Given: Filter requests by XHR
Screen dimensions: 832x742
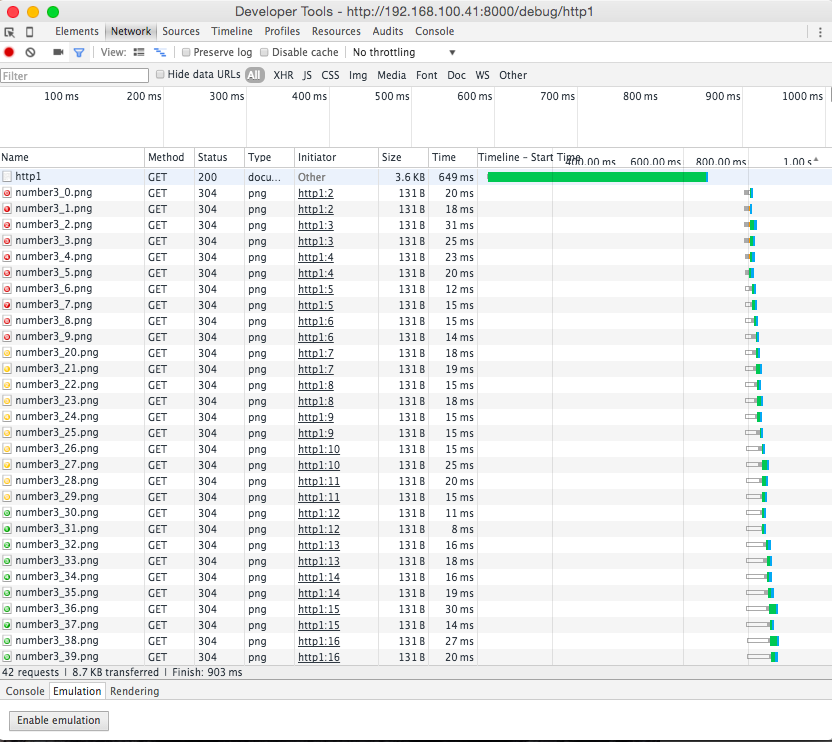Looking at the screenshot, I should pyautogui.click(x=283, y=75).
